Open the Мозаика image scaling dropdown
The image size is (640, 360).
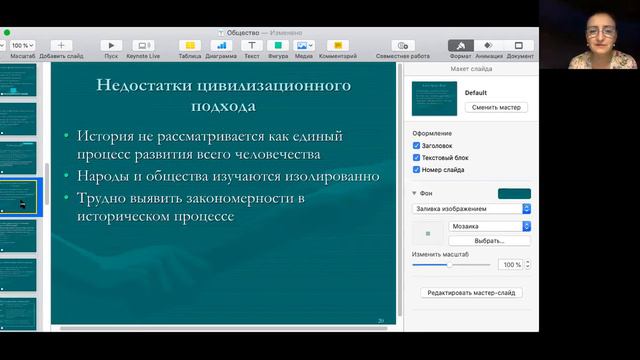[x=490, y=226]
